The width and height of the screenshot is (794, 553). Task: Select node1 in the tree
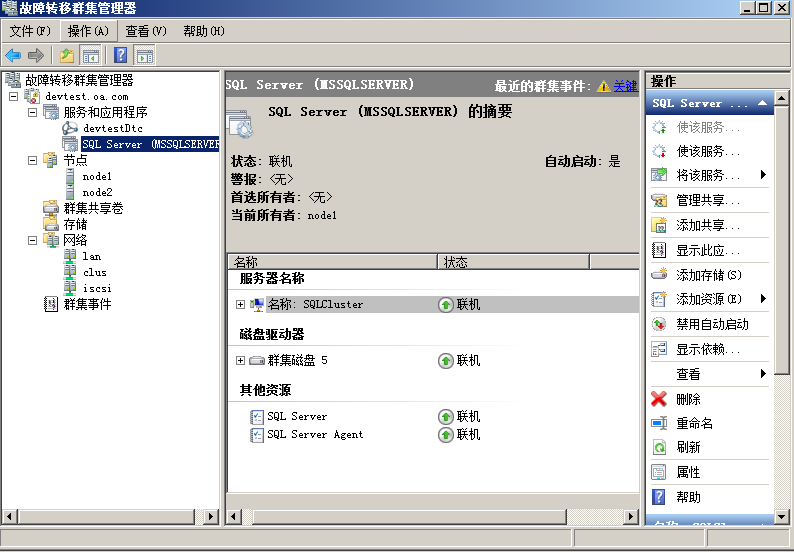(x=97, y=176)
